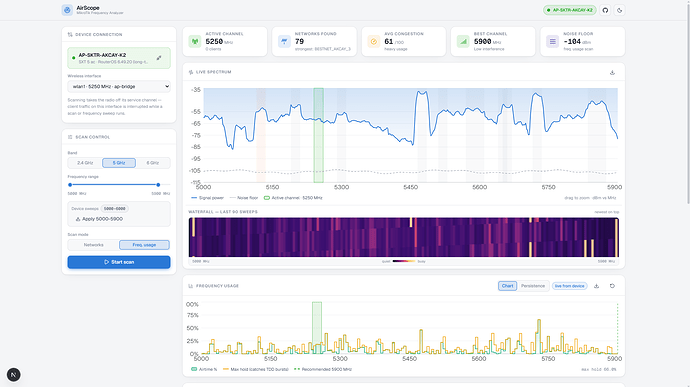The width and height of the screenshot is (690, 387).
Task: Click the device sweeps 5000-6000 chip
Action: [115, 209]
